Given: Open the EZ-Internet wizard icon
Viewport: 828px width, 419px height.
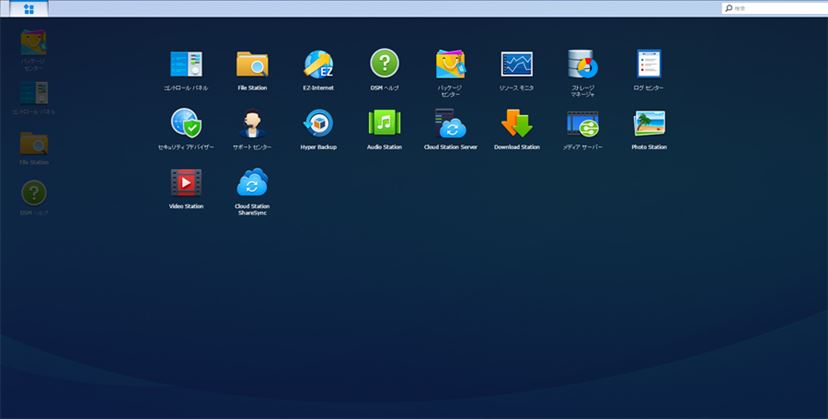Looking at the screenshot, I should [318, 64].
